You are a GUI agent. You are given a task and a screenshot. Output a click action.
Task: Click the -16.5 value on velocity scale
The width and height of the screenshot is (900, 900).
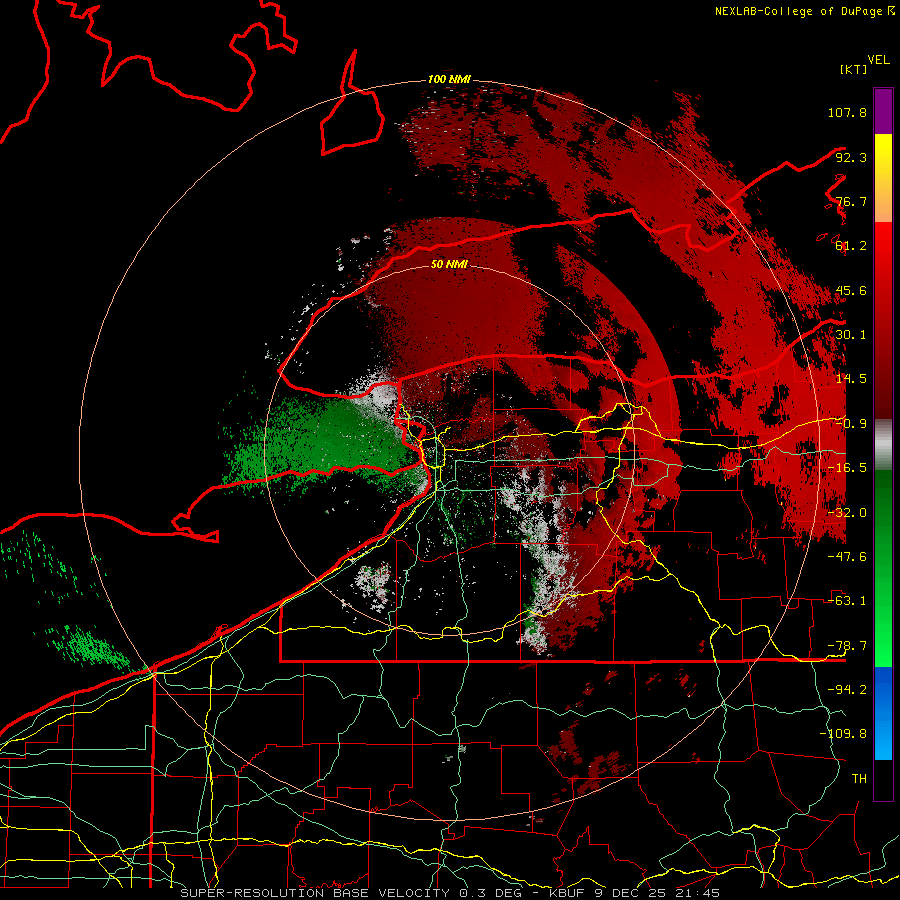[847, 468]
